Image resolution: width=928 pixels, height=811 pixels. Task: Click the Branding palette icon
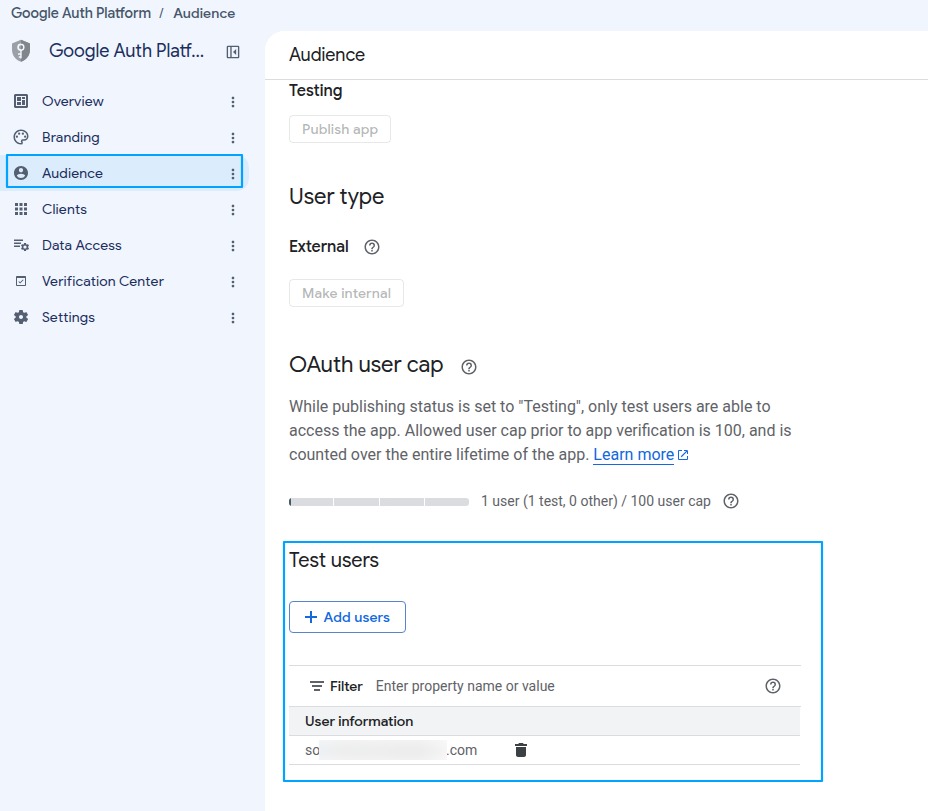click(x=21, y=137)
